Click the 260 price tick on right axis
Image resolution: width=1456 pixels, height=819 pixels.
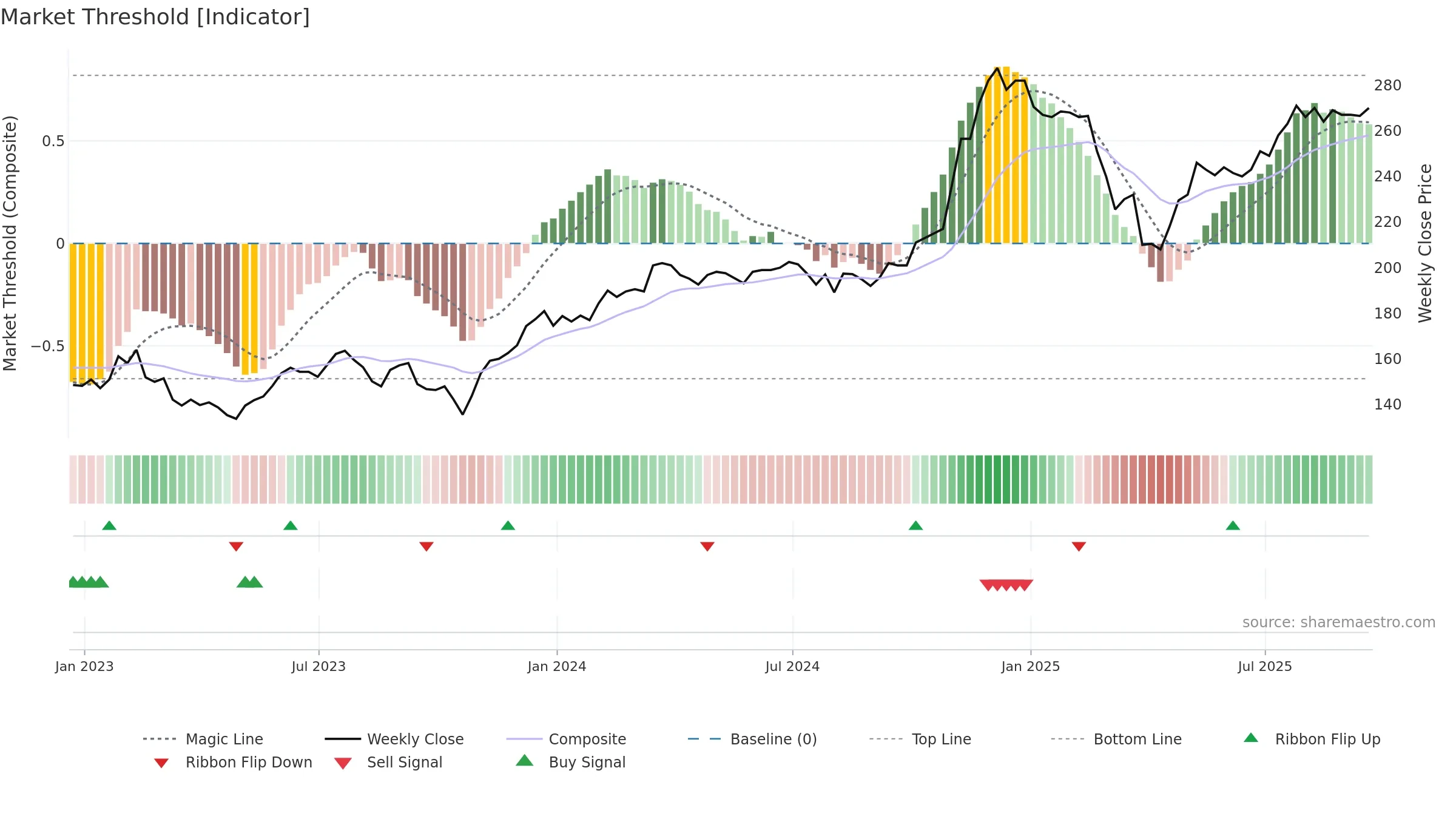1388,130
